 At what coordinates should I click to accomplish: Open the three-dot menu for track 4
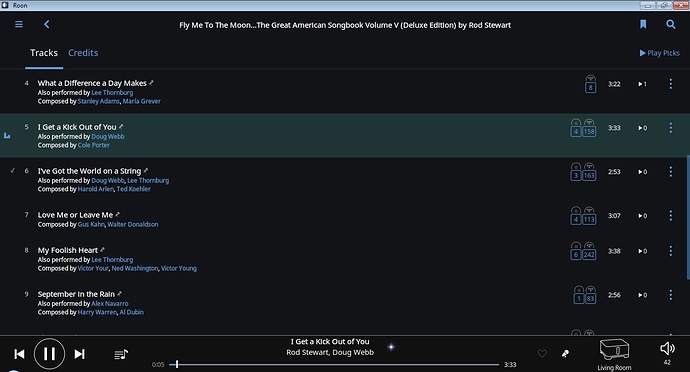670,84
